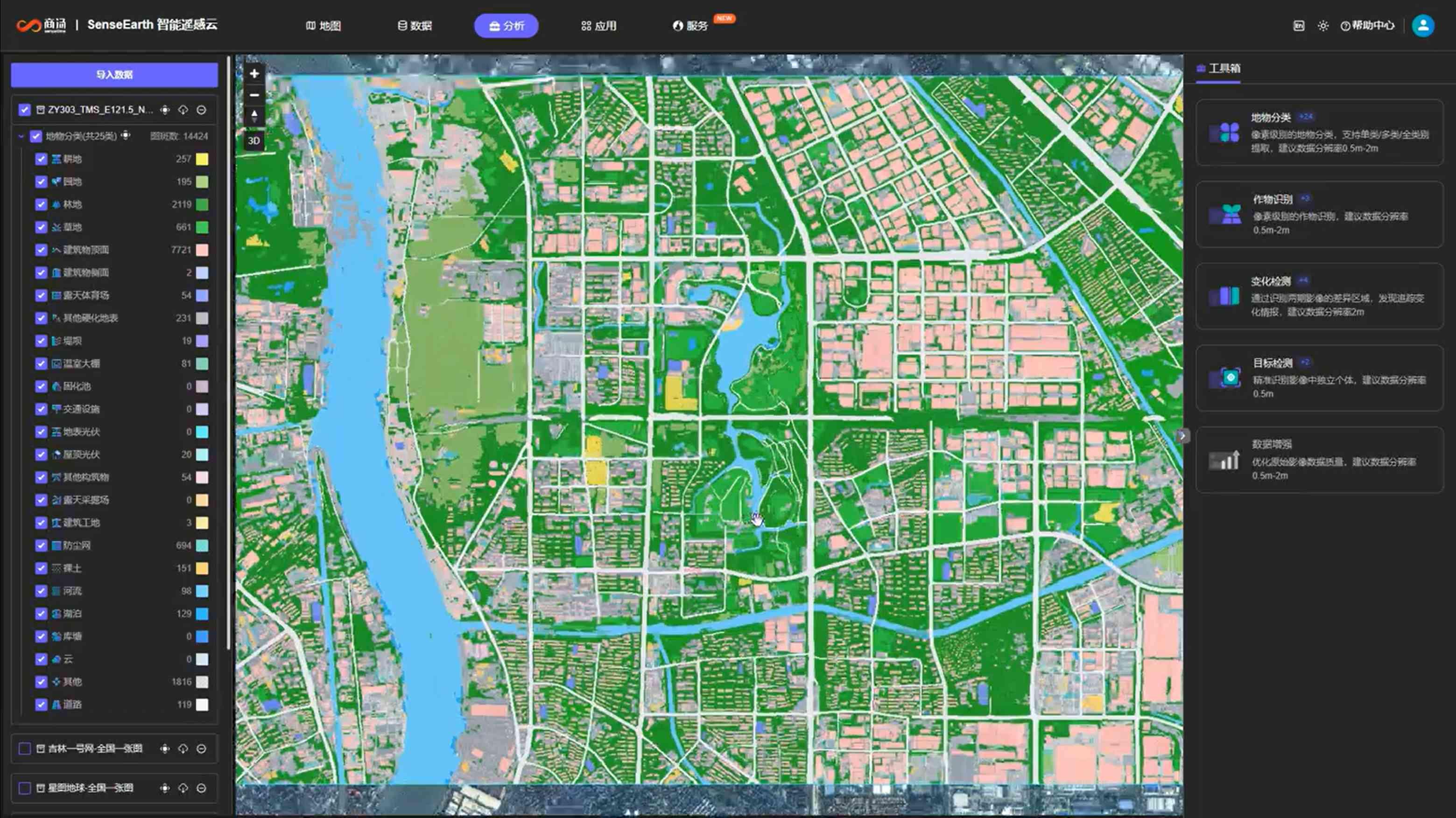
Task: Locate the 吉林一号网-全国一张图 layer
Action: (164, 748)
